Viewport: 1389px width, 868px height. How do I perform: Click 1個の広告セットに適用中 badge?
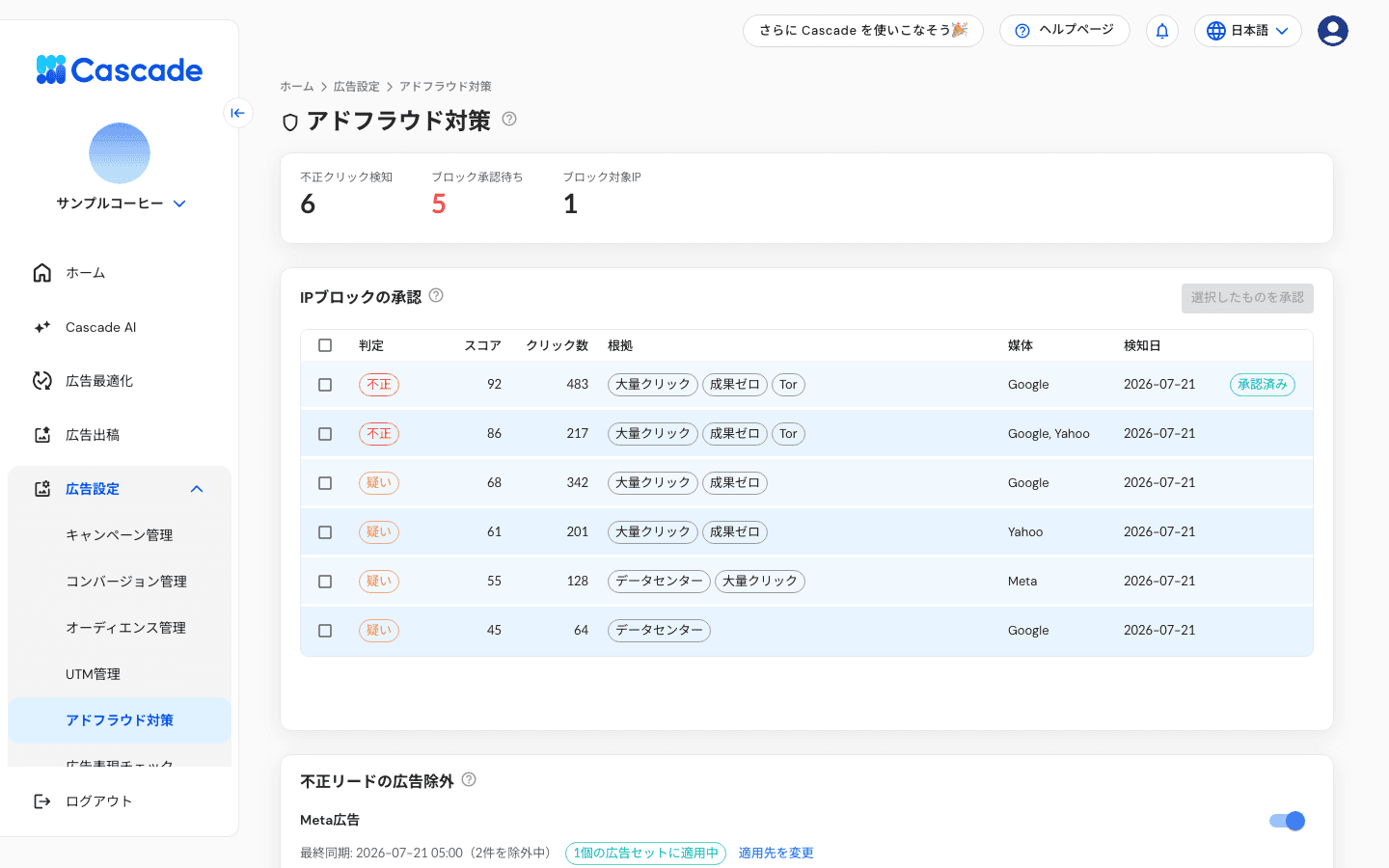pyautogui.click(x=645, y=853)
